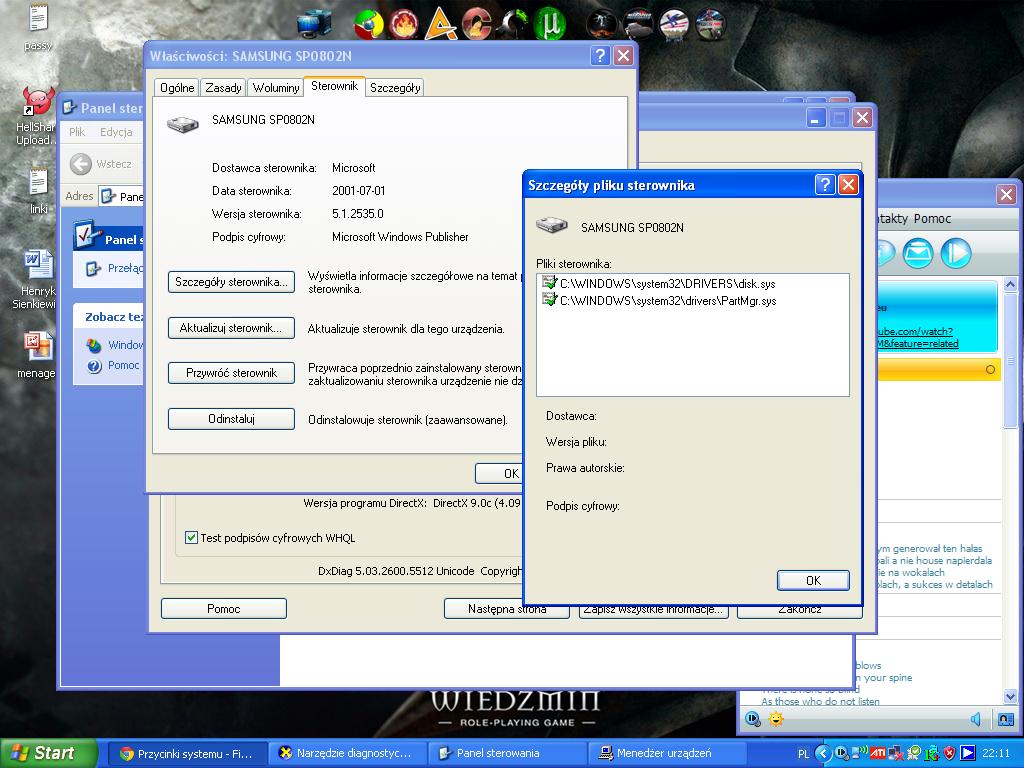Switch to the Zasady tab
This screenshot has height=768, width=1024.
point(223,88)
